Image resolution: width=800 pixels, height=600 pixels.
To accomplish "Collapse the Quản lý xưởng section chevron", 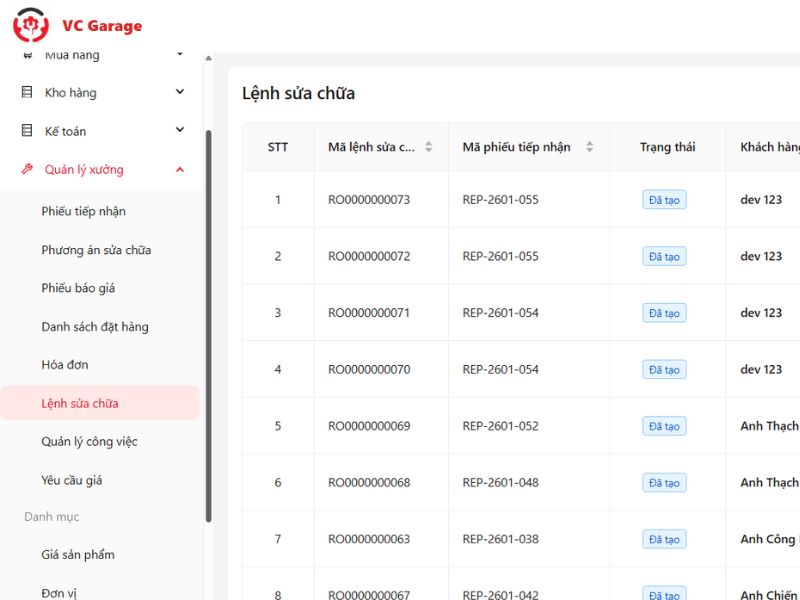I will 180,170.
